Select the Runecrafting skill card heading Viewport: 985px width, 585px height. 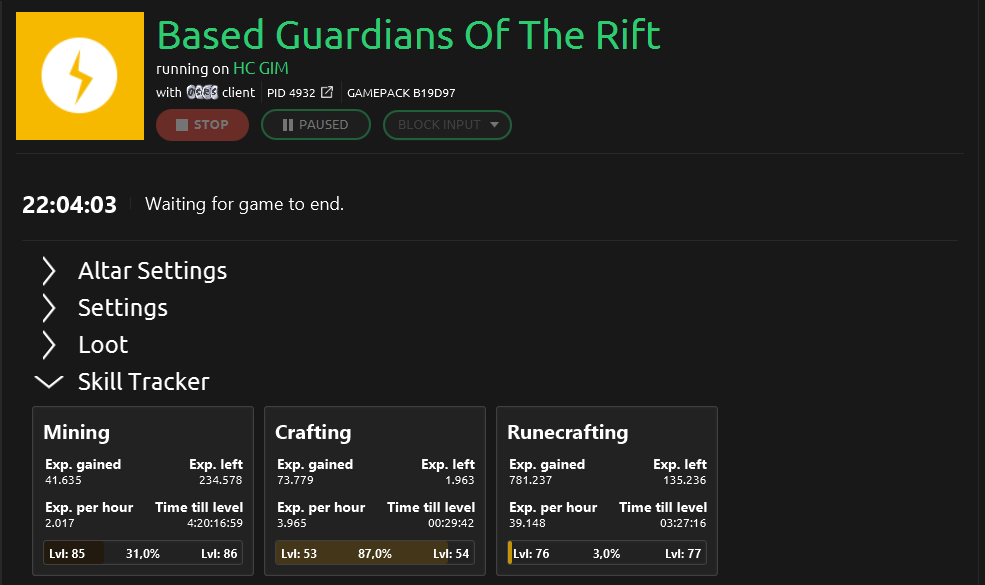click(567, 432)
